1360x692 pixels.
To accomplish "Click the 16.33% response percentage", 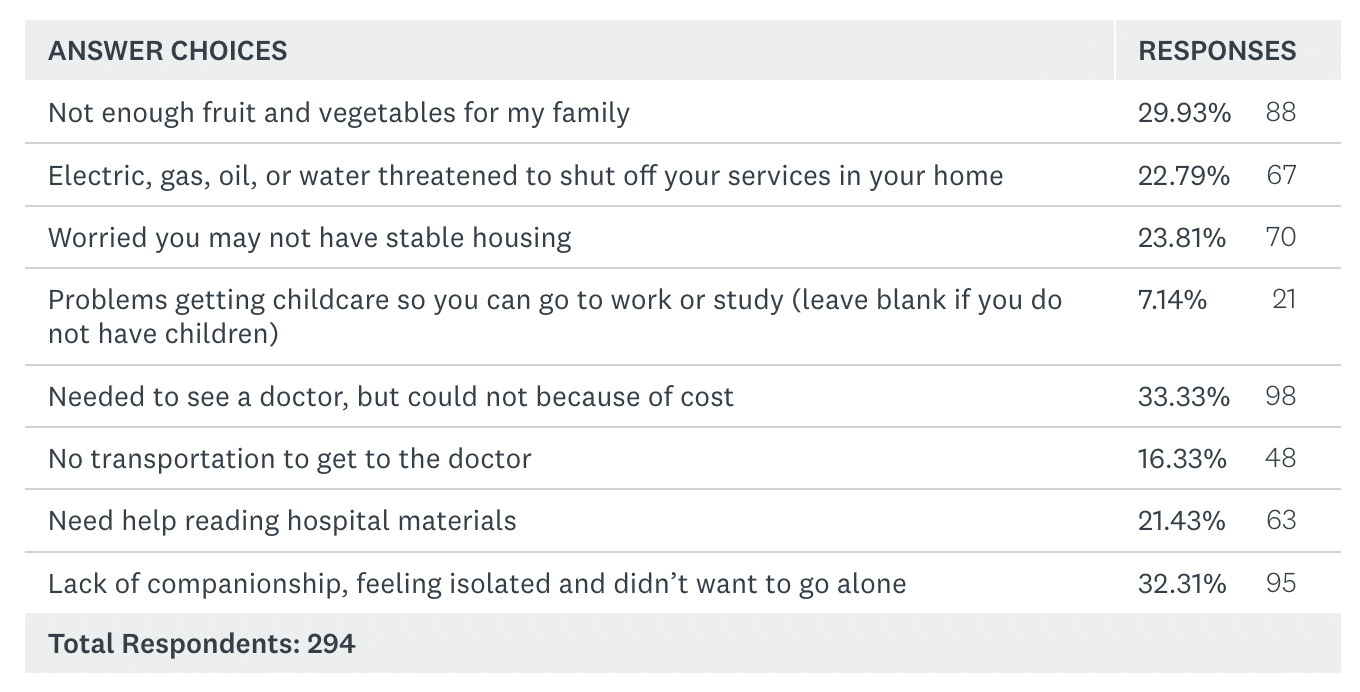I will click(x=1182, y=459).
